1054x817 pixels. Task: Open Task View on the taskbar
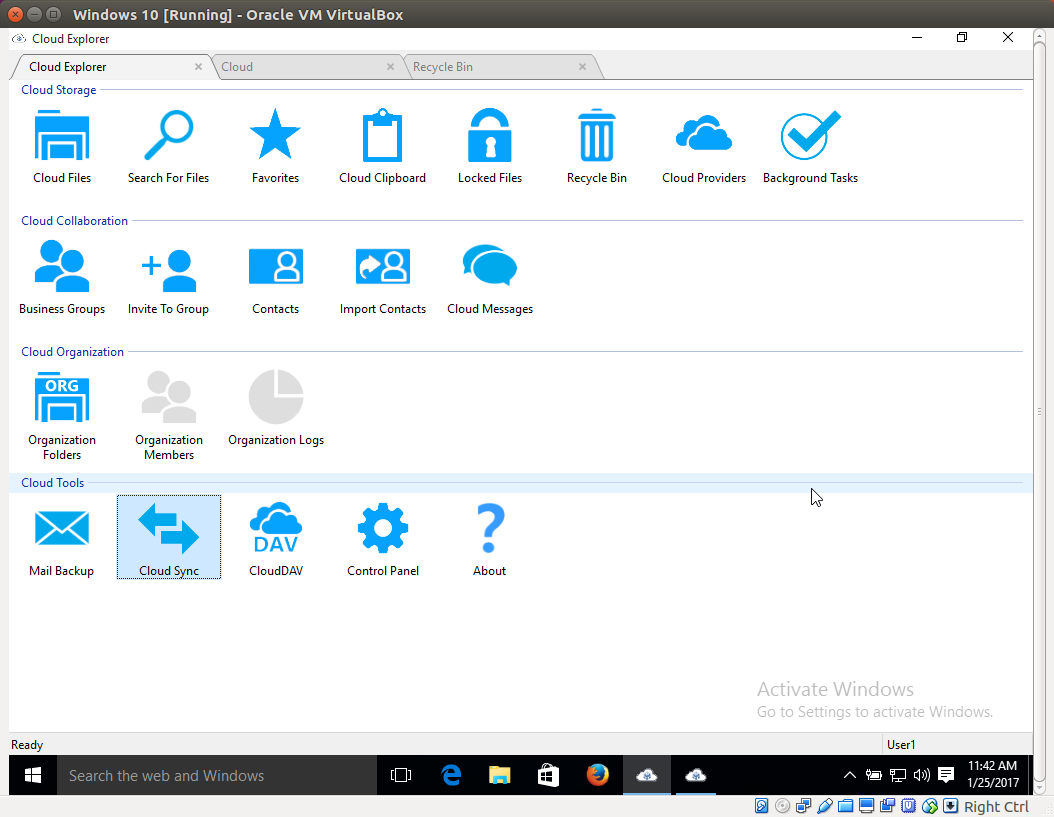pos(401,775)
